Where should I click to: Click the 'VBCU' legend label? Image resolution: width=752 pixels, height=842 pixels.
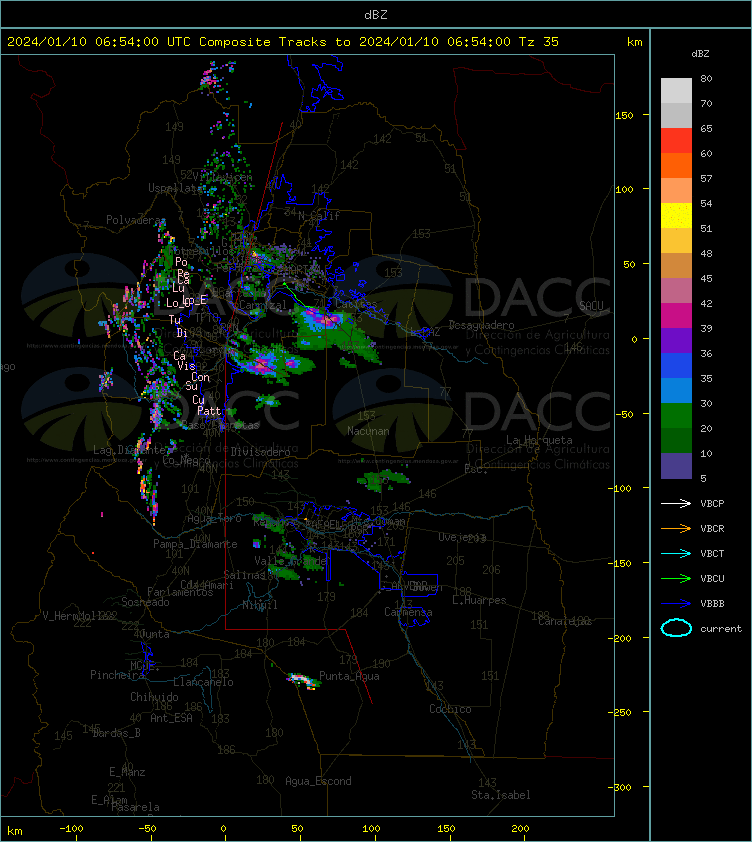[712, 578]
